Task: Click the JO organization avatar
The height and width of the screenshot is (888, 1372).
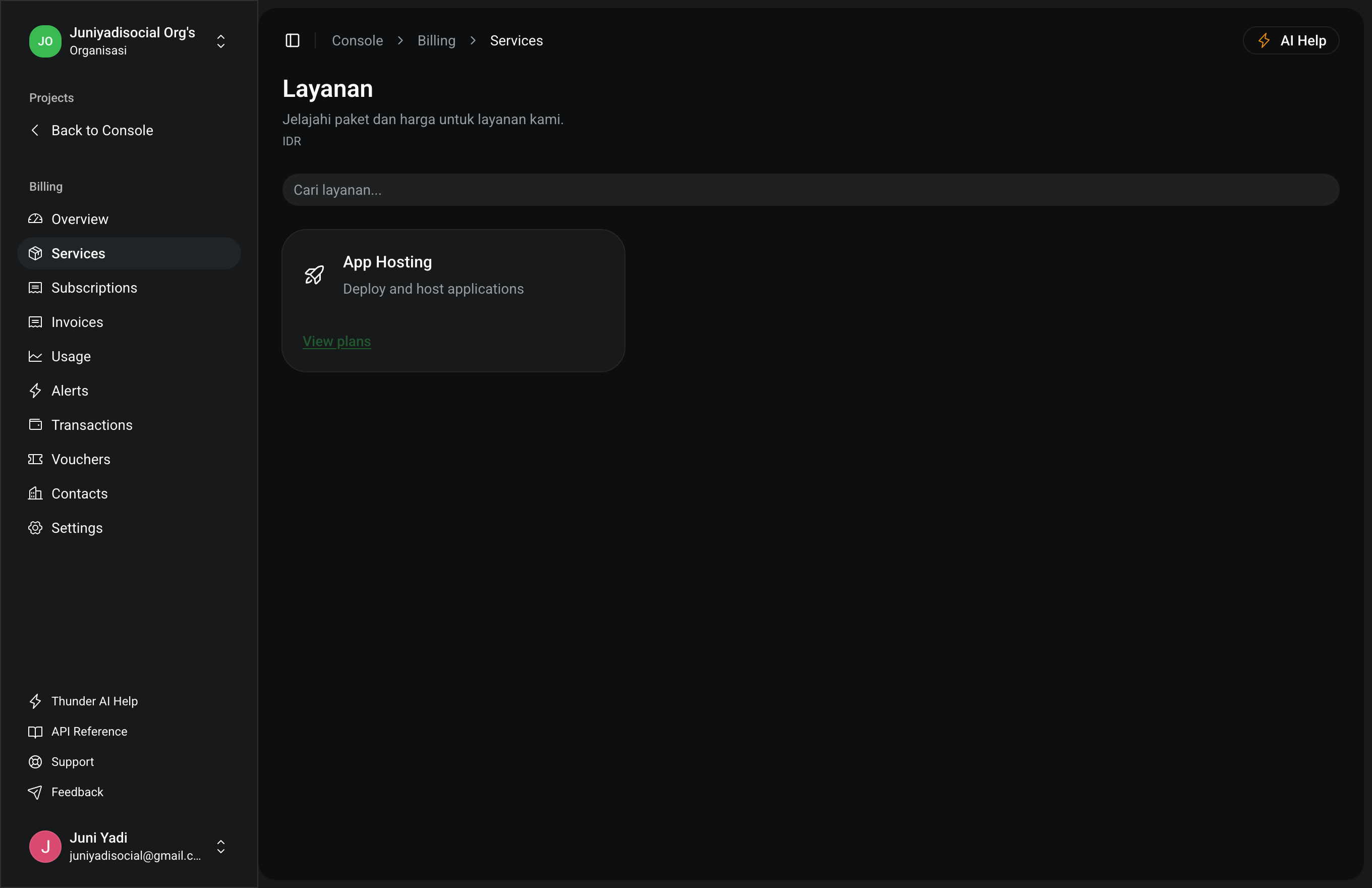Action: [45, 41]
